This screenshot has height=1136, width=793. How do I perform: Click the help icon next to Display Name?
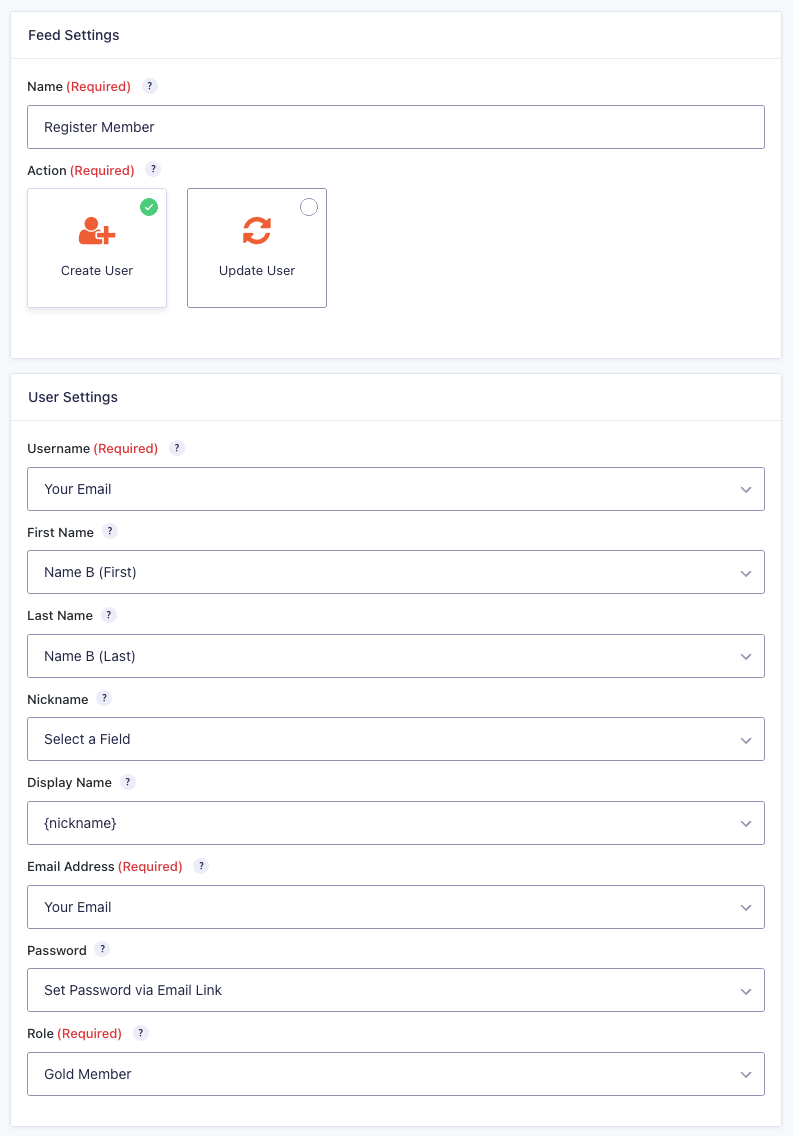click(x=127, y=782)
